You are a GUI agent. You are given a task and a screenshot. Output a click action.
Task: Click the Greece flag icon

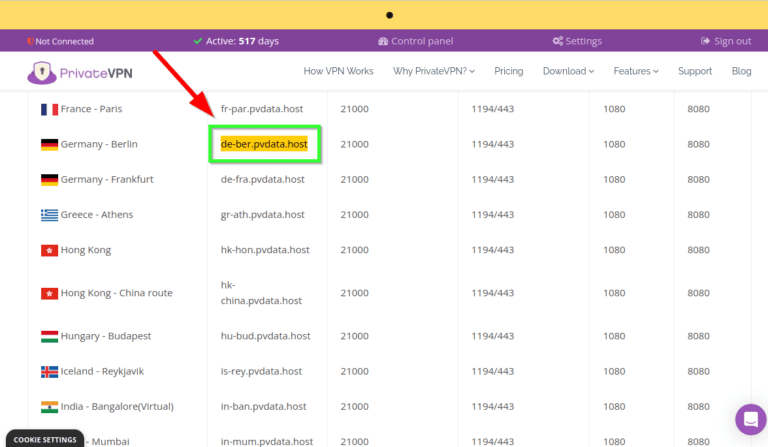click(x=49, y=215)
